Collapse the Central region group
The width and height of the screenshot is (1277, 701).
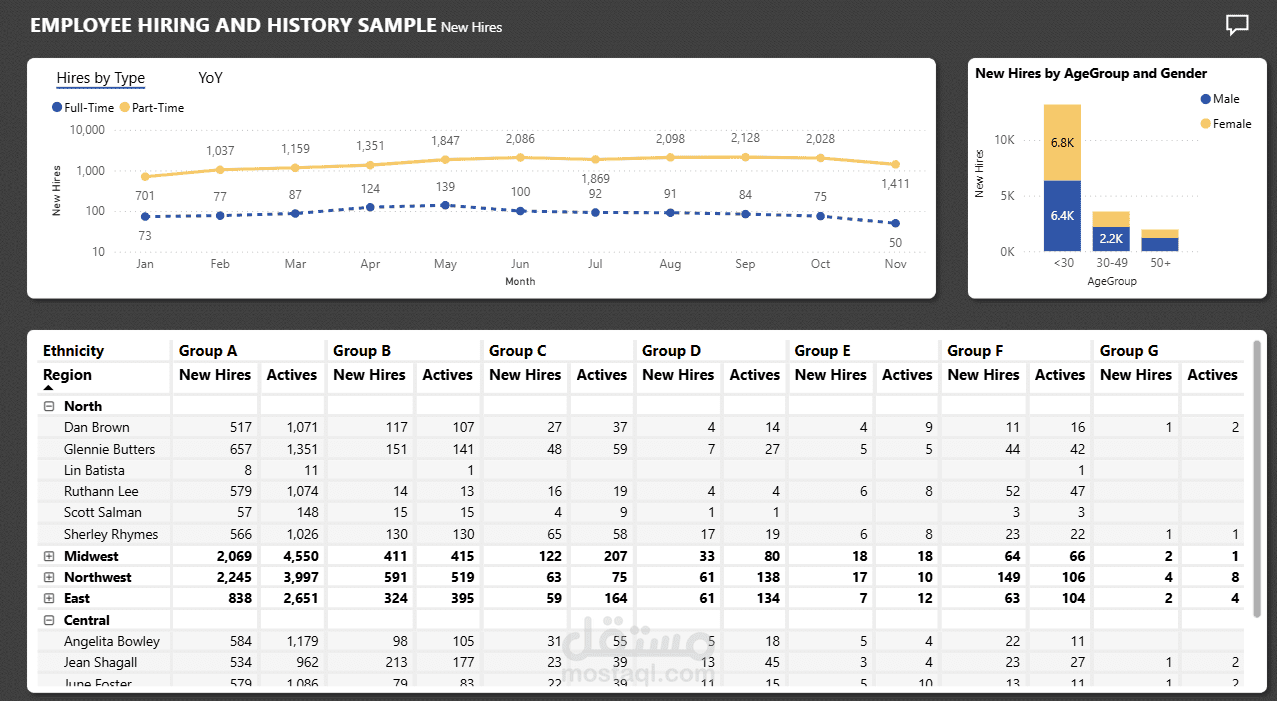[x=49, y=620]
